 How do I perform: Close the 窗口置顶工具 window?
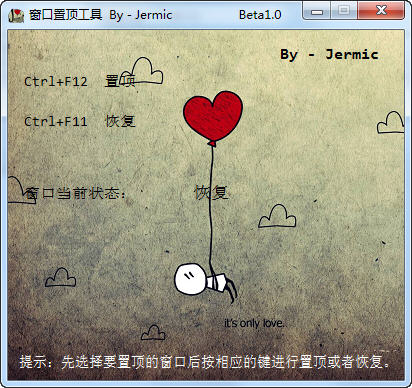[381, 11]
